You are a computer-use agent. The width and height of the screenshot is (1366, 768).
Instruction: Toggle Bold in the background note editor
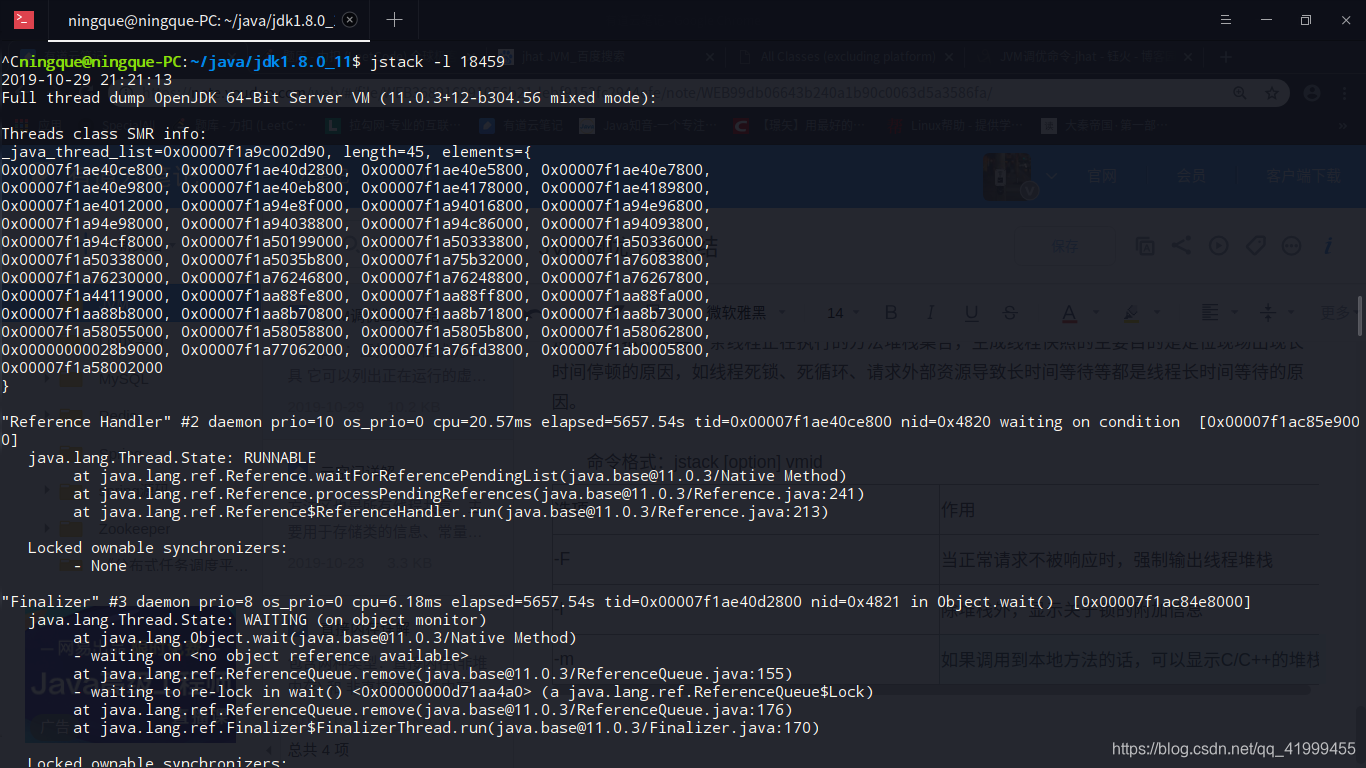891,313
